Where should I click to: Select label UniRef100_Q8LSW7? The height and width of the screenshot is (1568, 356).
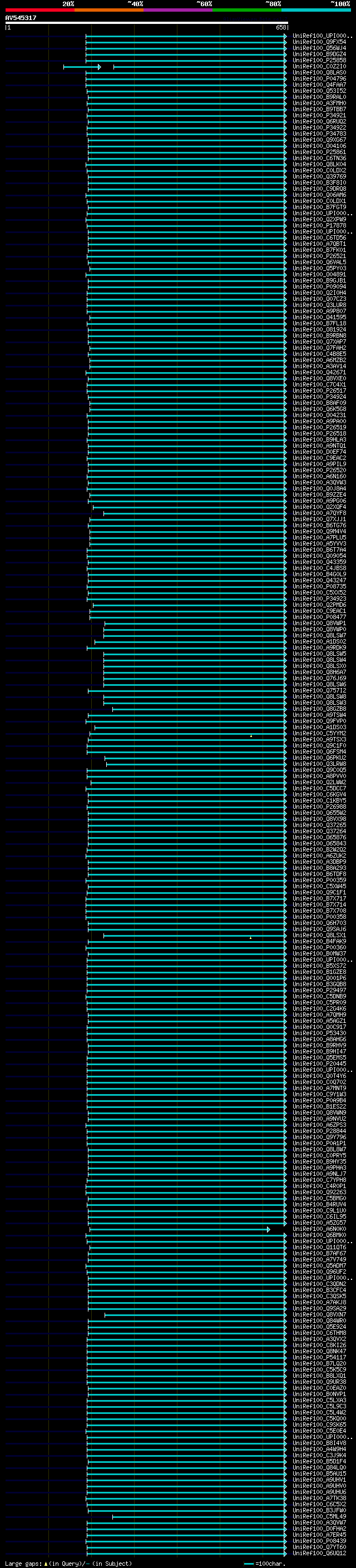[319, 635]
